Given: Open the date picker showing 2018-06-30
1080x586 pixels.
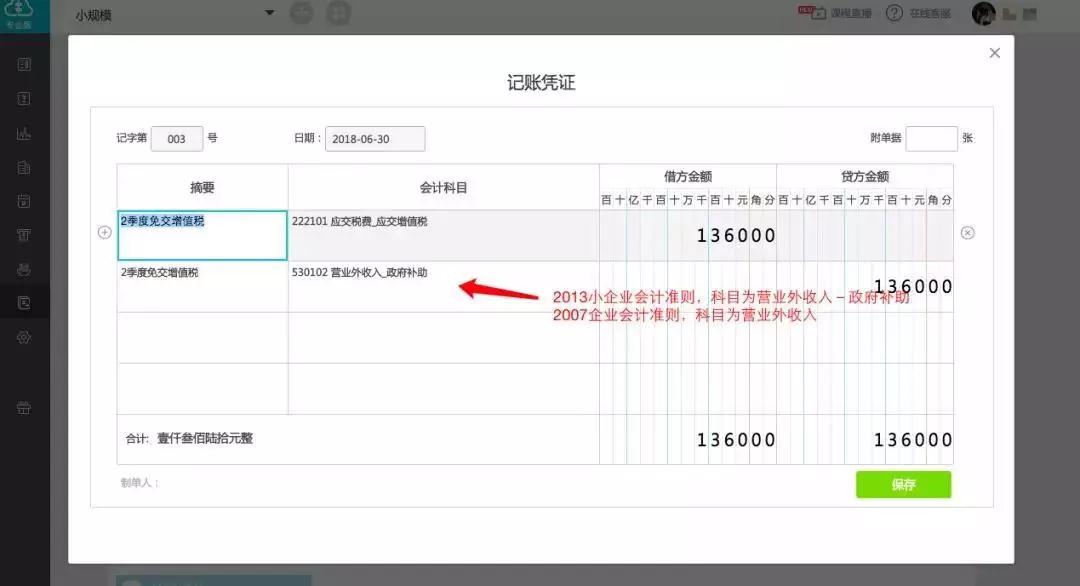Looking at the screenshot, I should (375, 139).
